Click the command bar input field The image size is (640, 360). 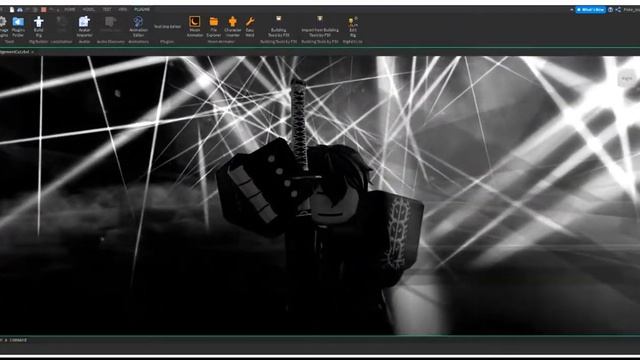pos(320,340)
